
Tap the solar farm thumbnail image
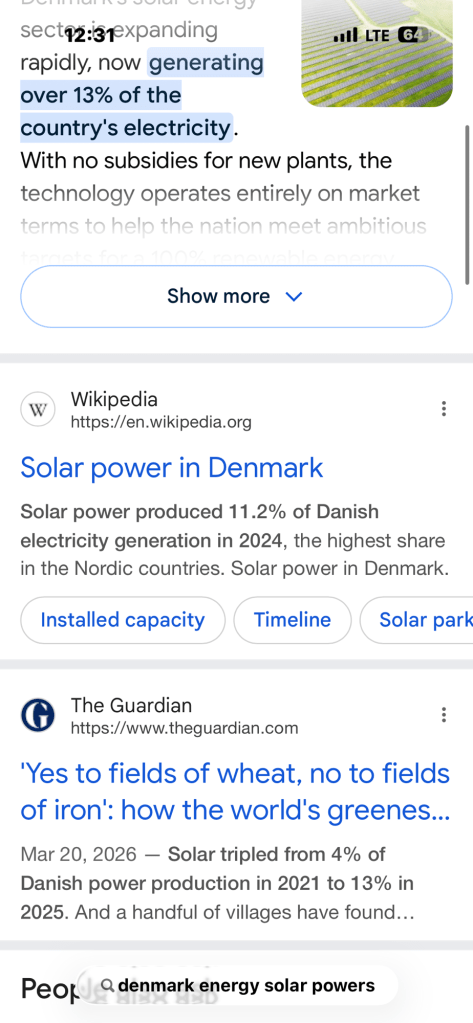(x=377, y=53)
